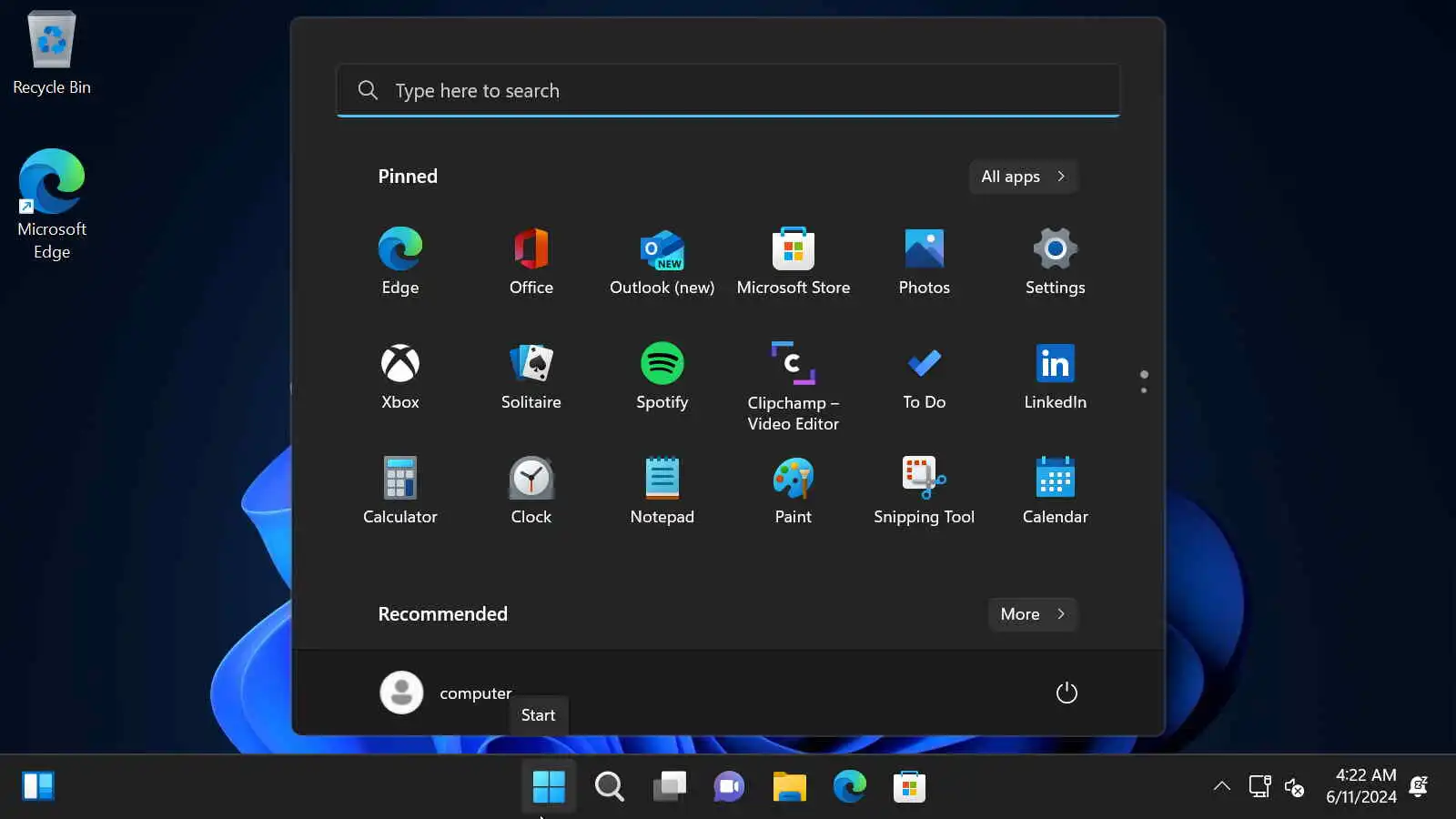Open Microsoft Store from the taskbar
The height and width of the screenshot is (819, 1456).
909,786
